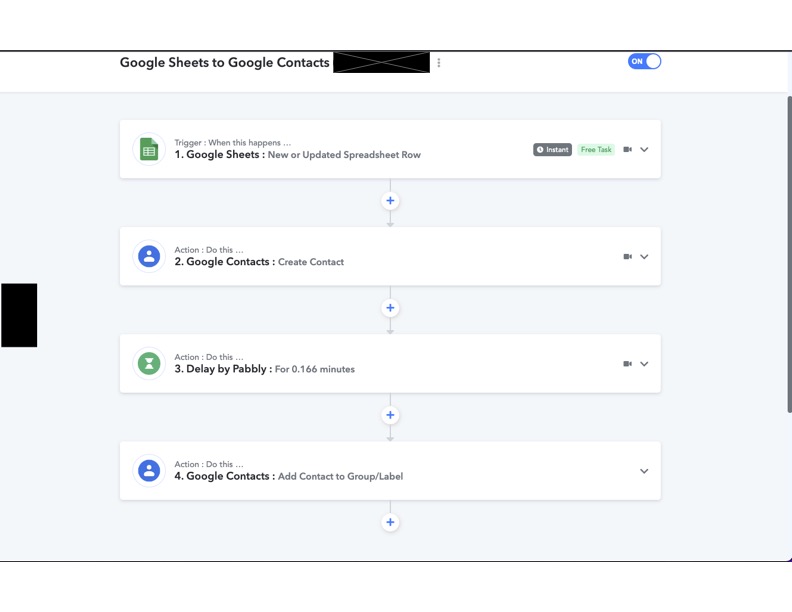
Task: Click the Instant badge on trigger
Action: tap(553, 149)
